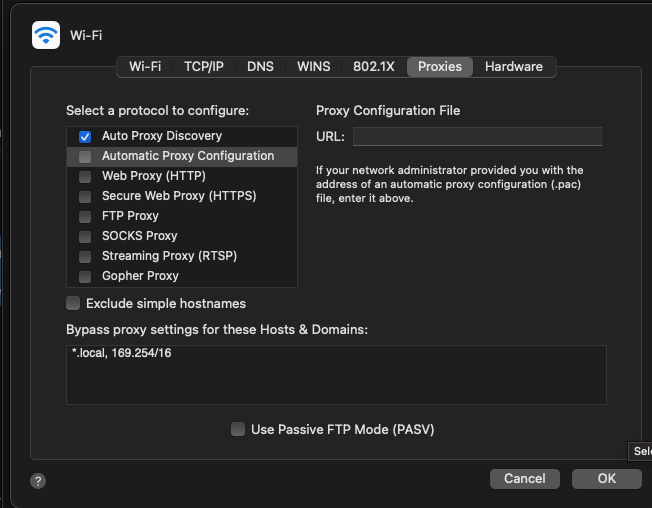Enable Automatic Proxy Configuration checkbox

click(85, 156)
